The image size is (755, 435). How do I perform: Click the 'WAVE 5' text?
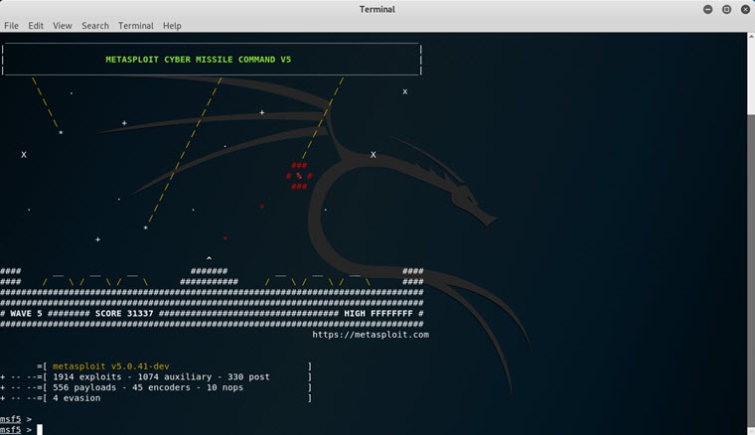pos(26,313)
